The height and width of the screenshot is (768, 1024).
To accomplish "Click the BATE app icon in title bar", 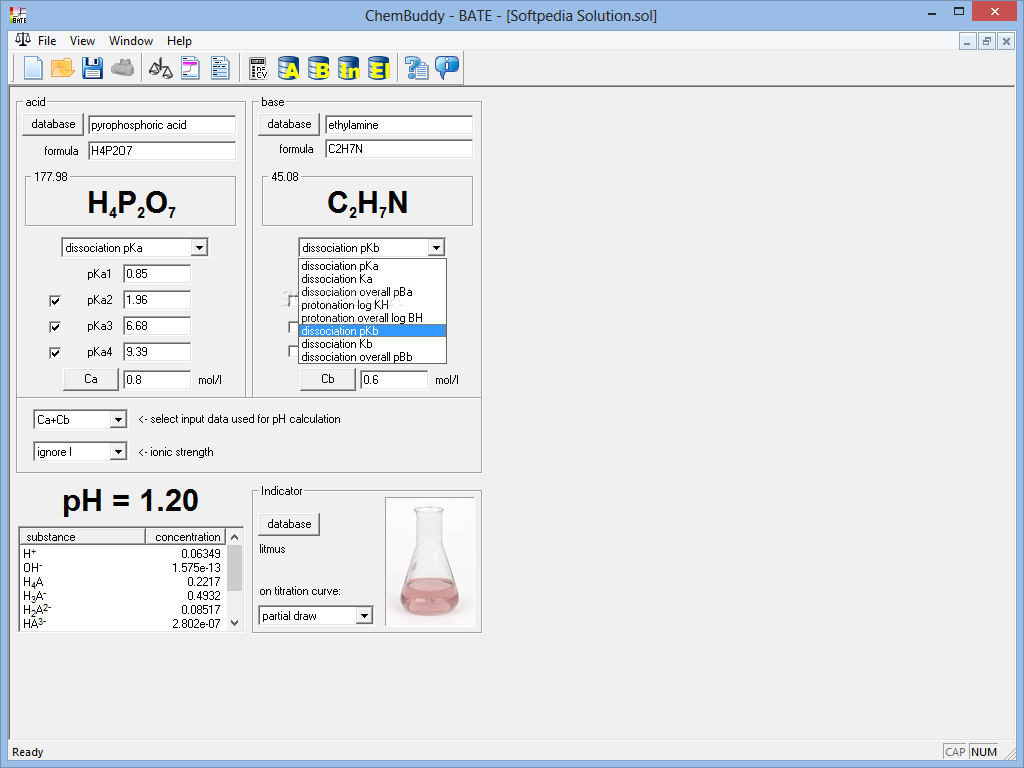I will [x=18, y=15].
